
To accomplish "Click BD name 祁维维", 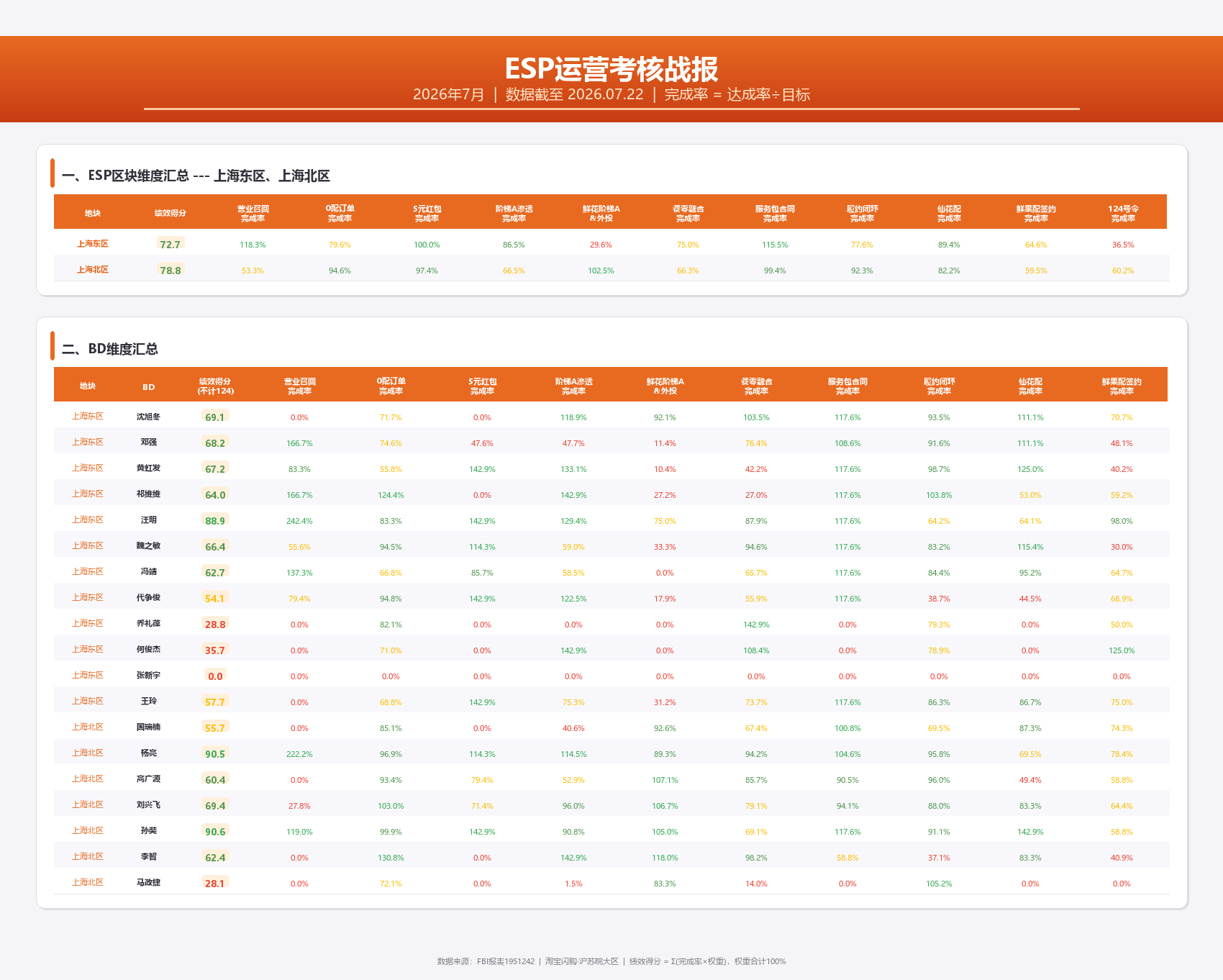I will coord(149,494).
